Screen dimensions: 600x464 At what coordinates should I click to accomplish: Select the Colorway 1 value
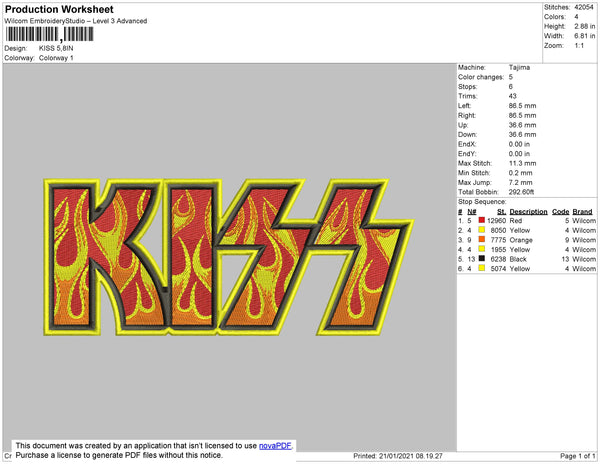point(56,58)
